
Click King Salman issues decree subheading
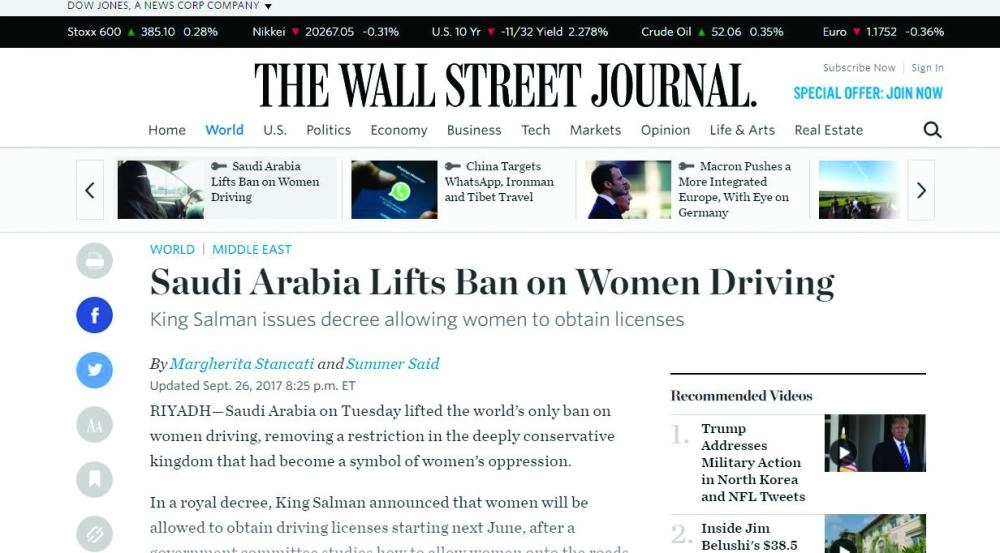tap(417, 320)
